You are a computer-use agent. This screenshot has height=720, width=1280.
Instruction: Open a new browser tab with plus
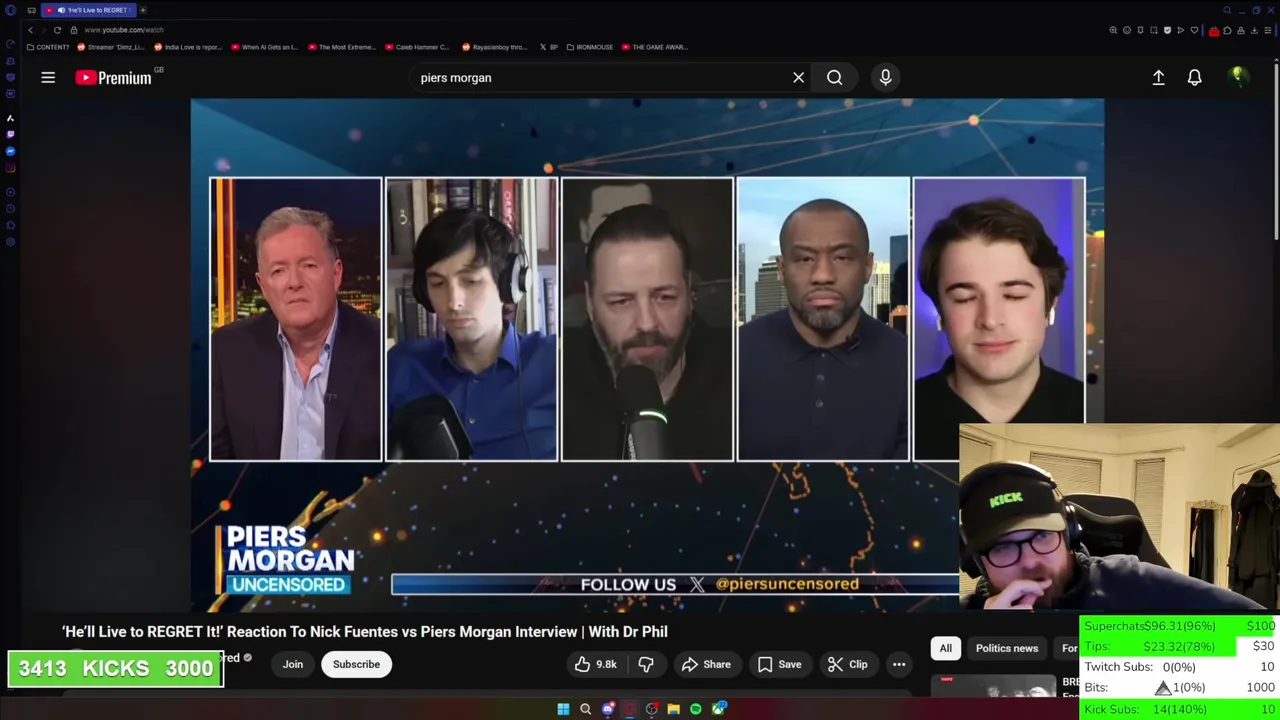[142, 10]
